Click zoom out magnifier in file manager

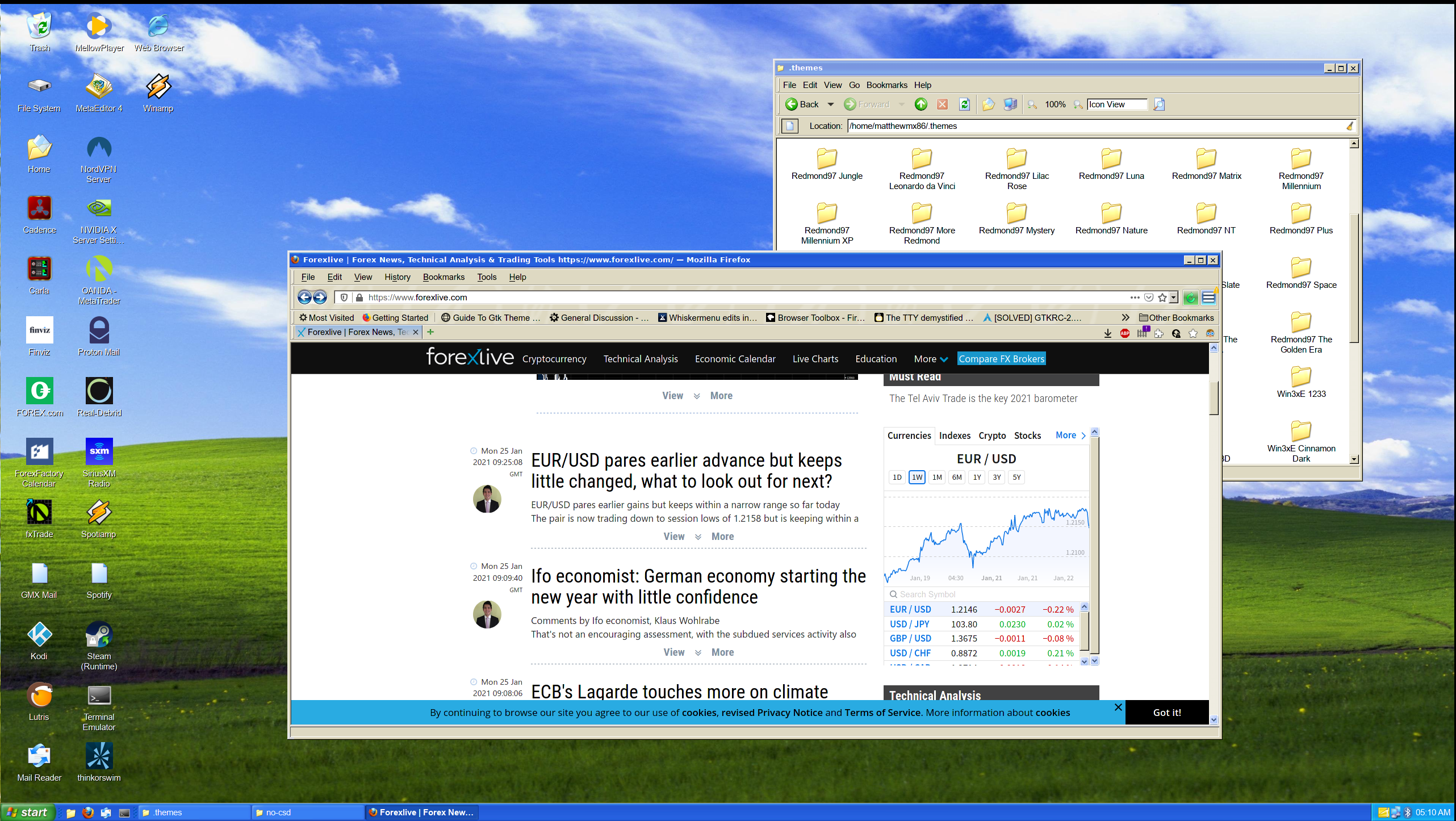[1032, 104]
